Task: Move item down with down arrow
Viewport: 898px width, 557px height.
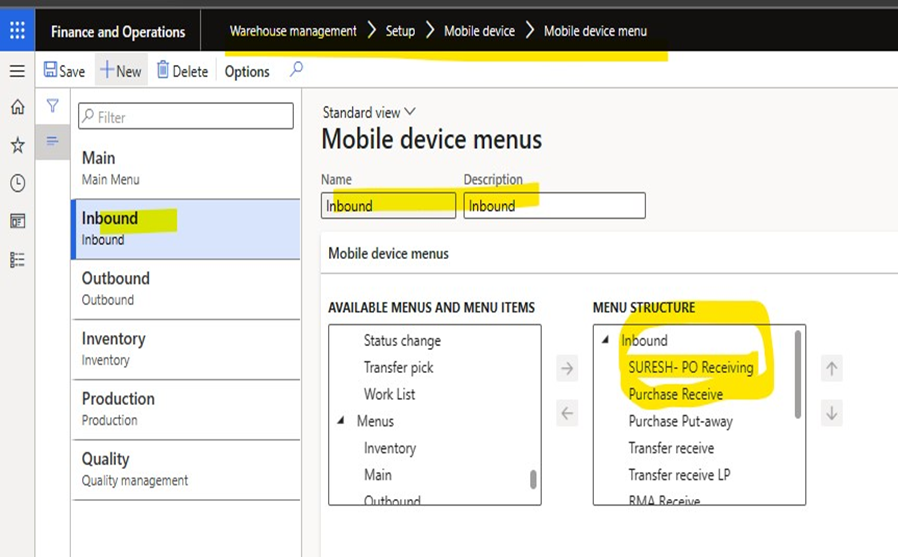Action: (x=832, y=413)
